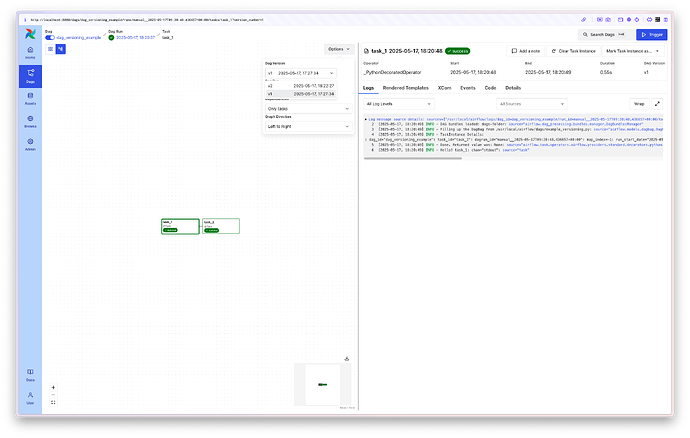This screenshot has width=690, height=438.
Task: Expand the logs to fullscreen
Action: [657, 103]
